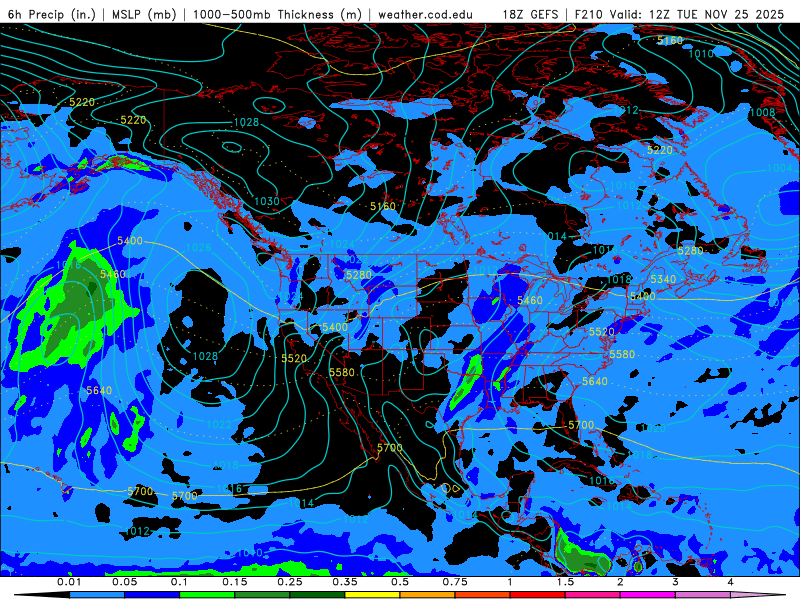The image size is (800, 600).
Task: Select the medium green 0.15 legend swatch
Action: tap(262, 595)
